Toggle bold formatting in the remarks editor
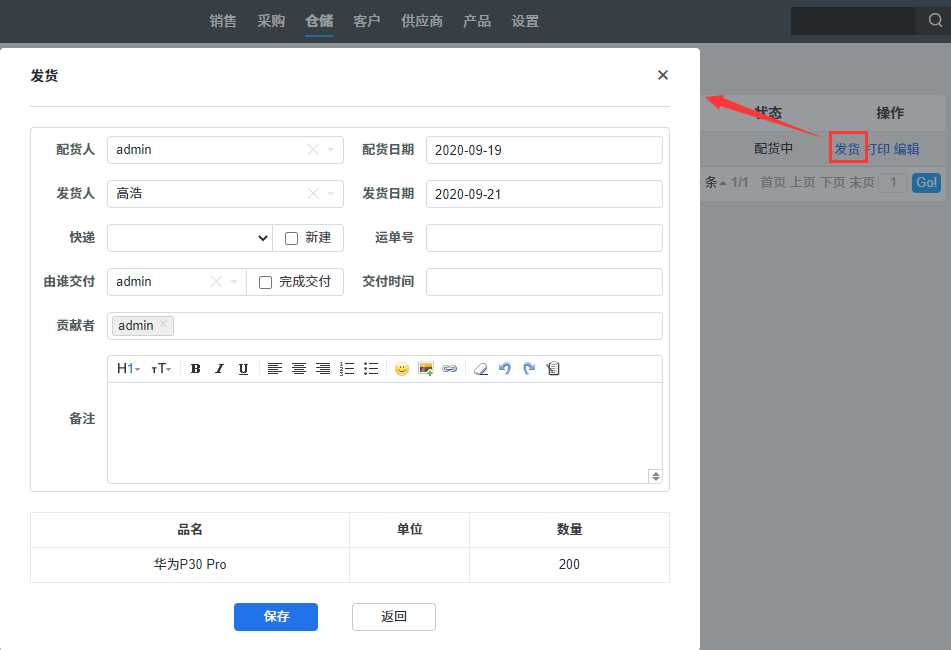Screen dimensions: 951x650 [196, 369]
